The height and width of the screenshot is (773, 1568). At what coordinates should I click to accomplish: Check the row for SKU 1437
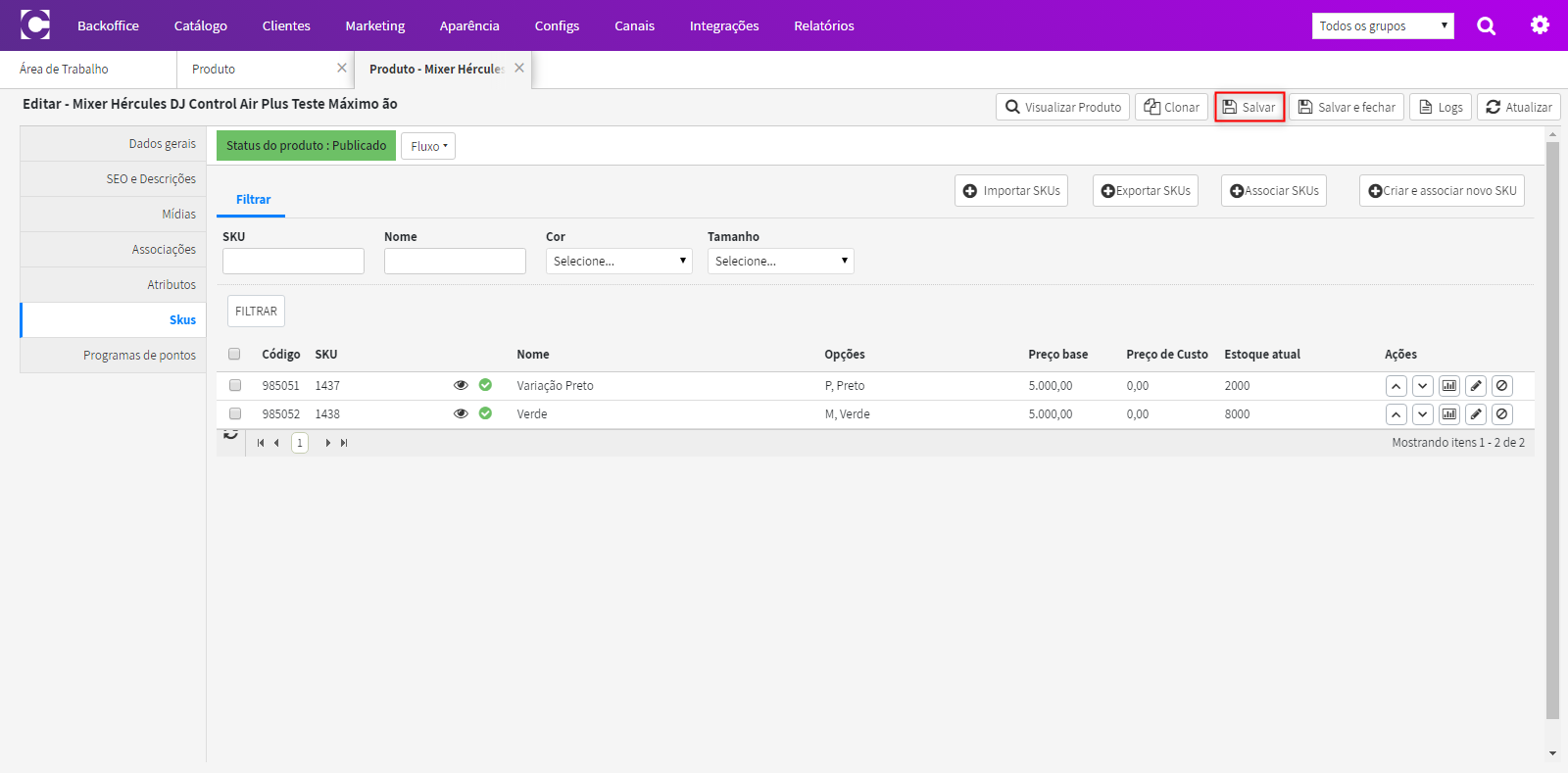(x=235, y=385)
